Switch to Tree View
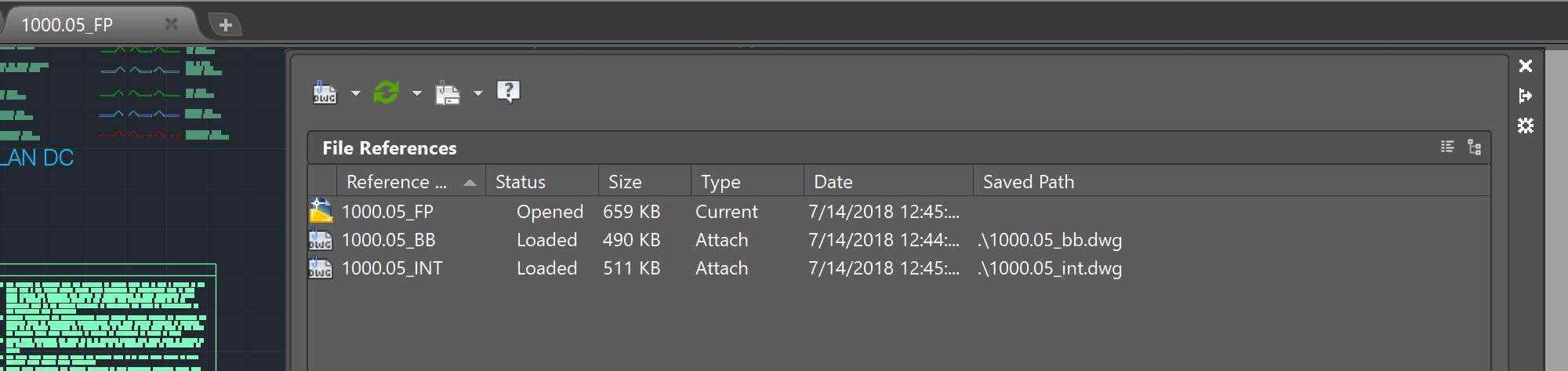 pos(1474,147)
